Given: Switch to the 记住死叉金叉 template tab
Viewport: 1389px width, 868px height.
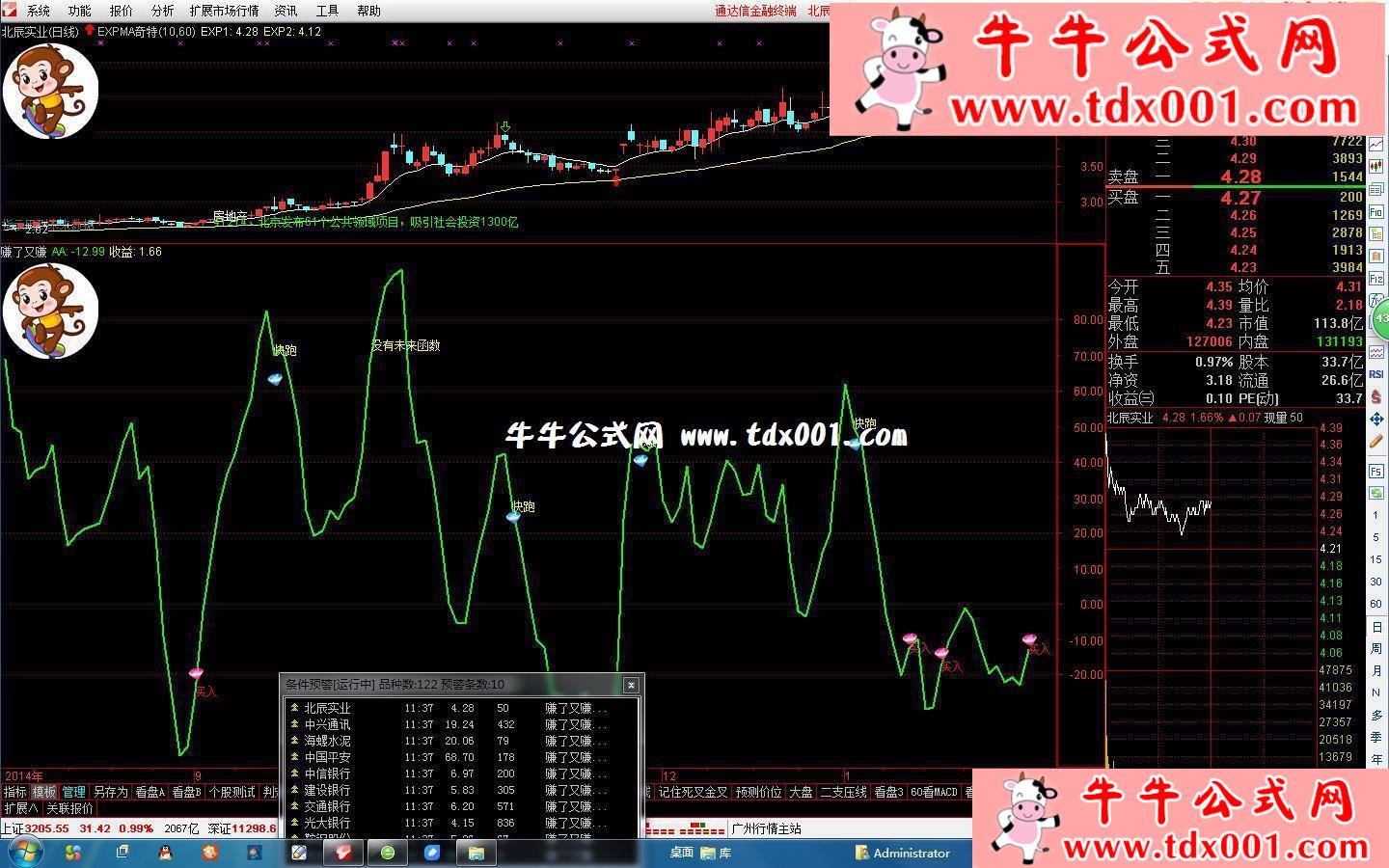Looking at the screenshot, I should point(693,792).
